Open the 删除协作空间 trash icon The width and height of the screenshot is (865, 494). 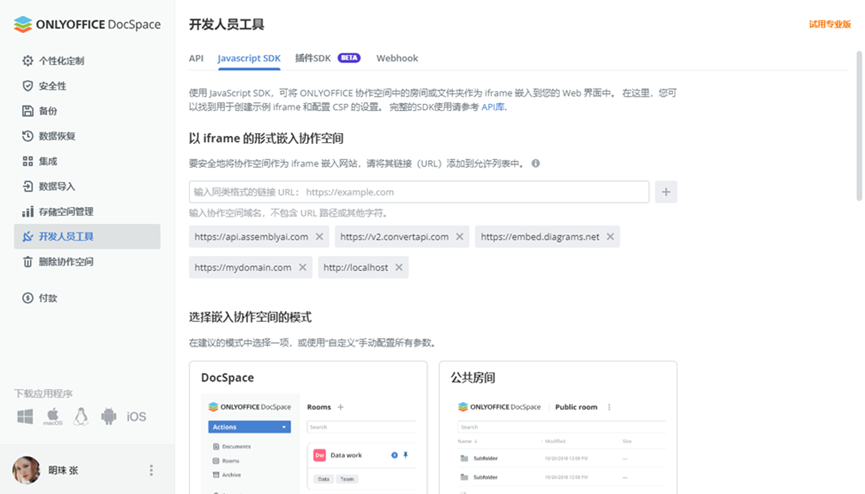(28, 262)
